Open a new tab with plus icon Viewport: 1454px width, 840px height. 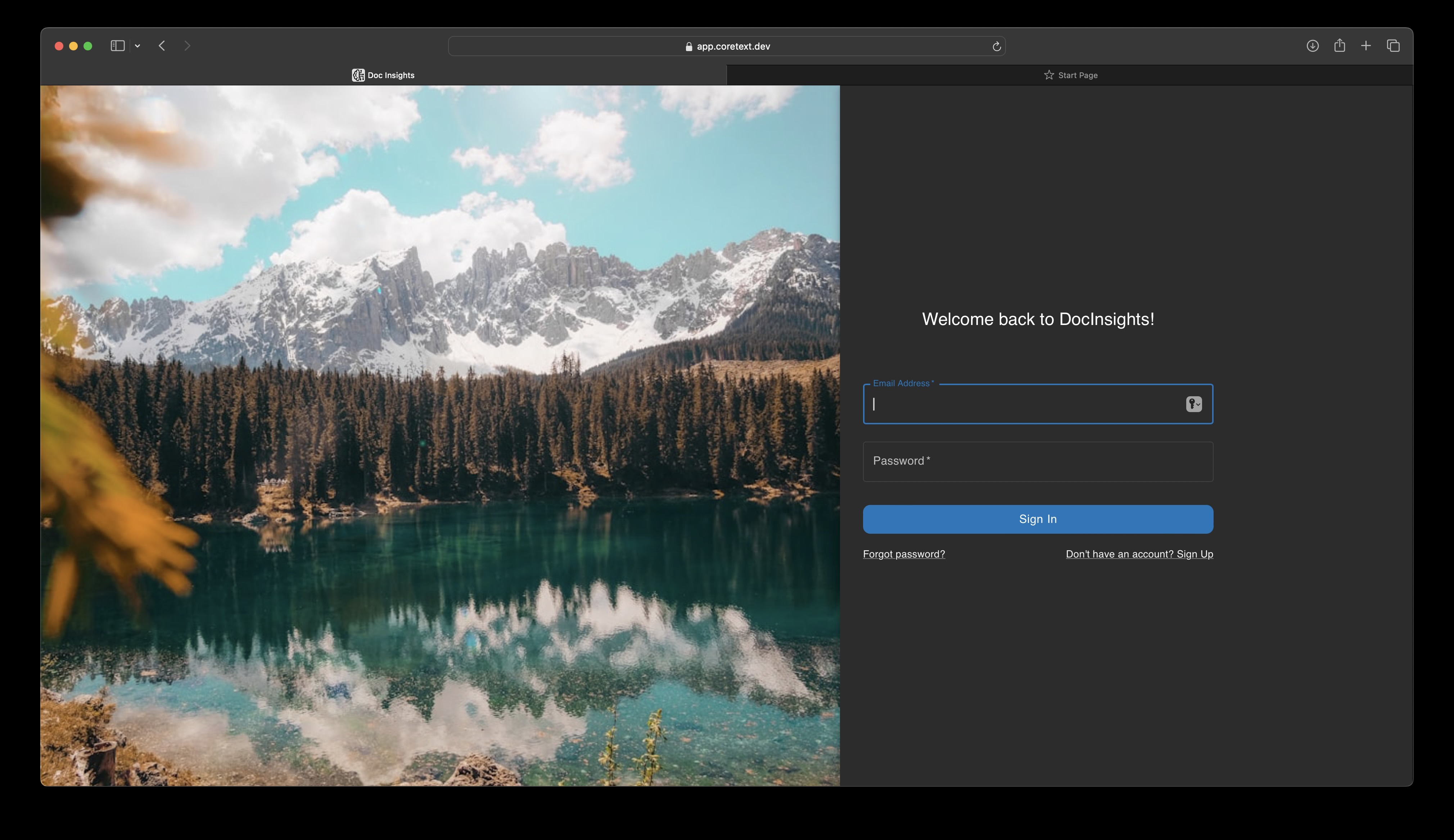click(x=1366, y=46)
